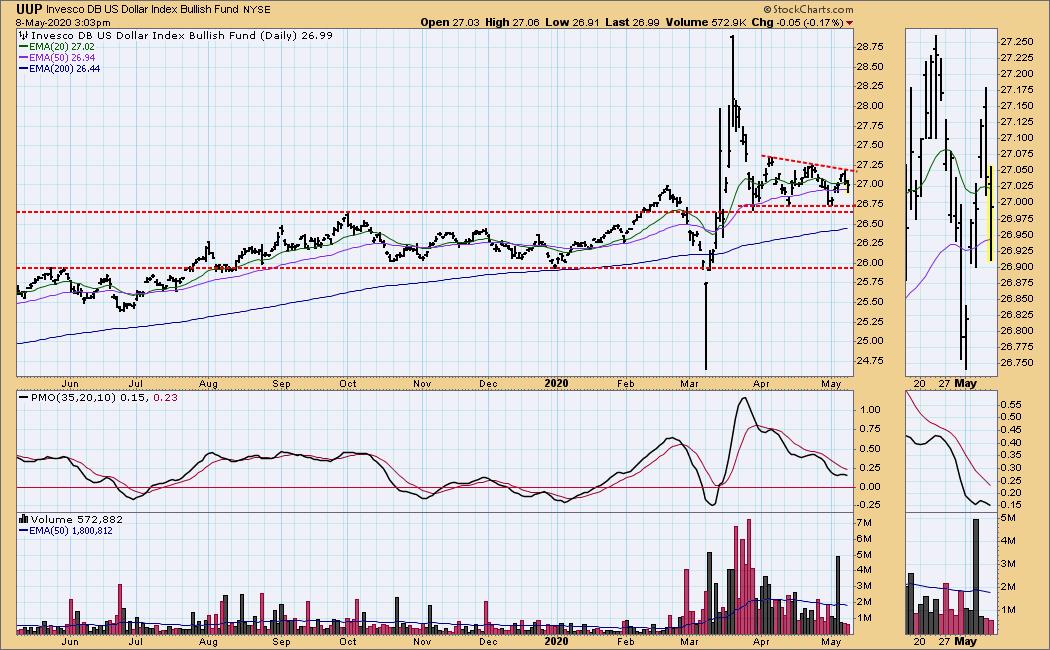Select the EMA(20) 27.02 legend entry
Viewport: 1050px width, 650px height.
(57, 47)
